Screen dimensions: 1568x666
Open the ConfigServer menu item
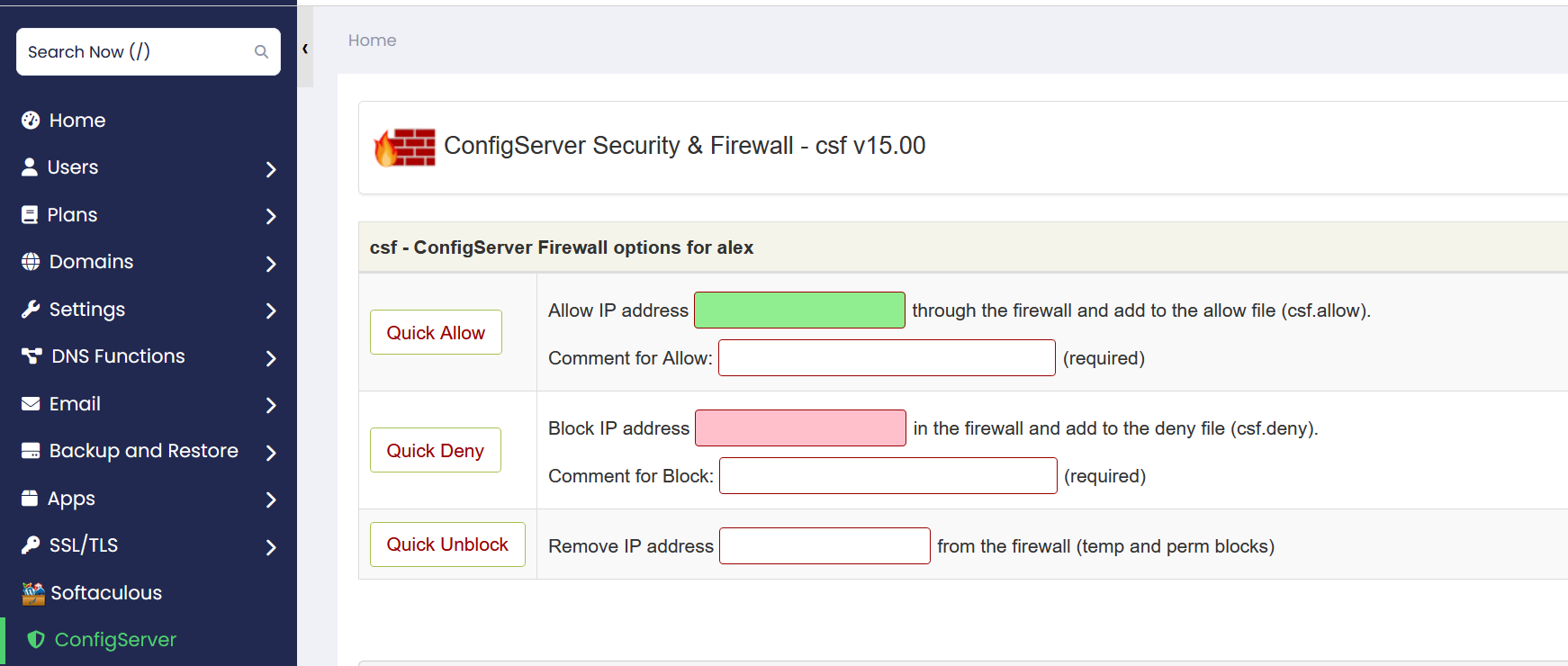pos(115,640)
